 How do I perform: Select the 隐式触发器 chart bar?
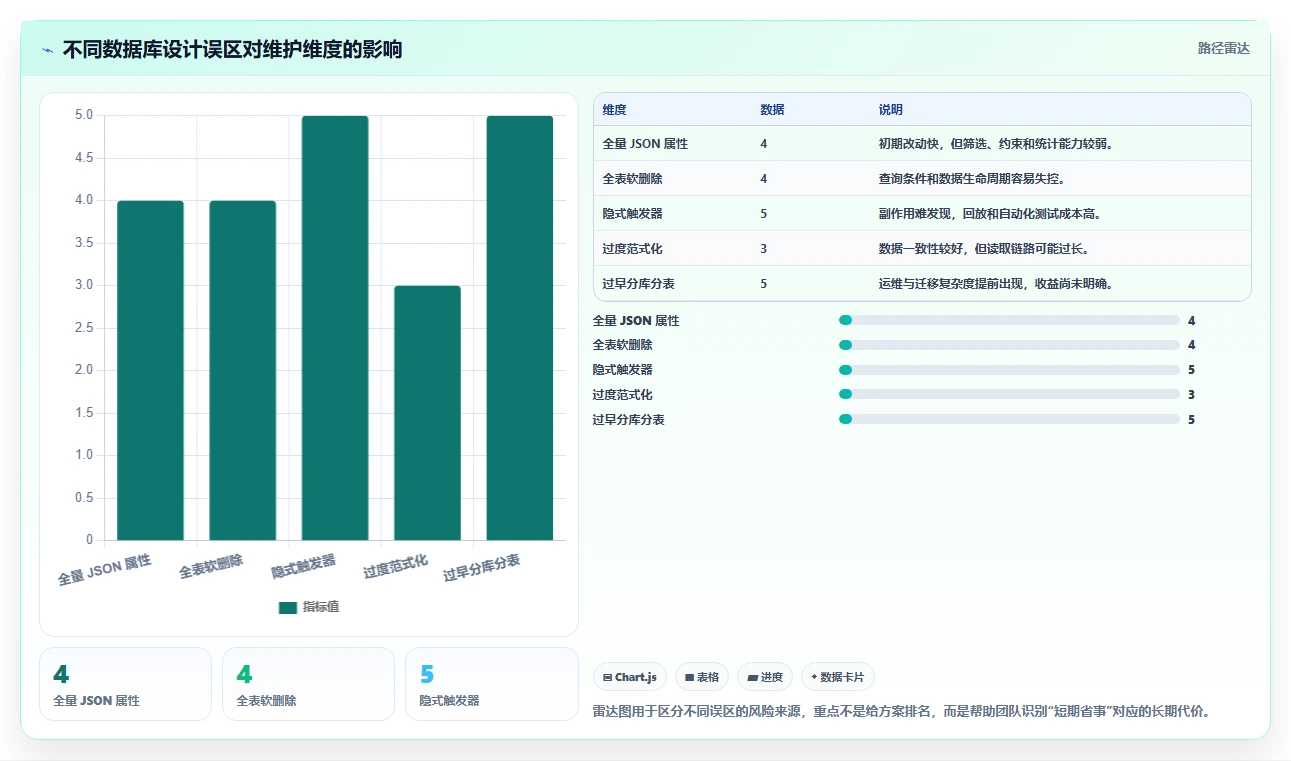[335, 328]
